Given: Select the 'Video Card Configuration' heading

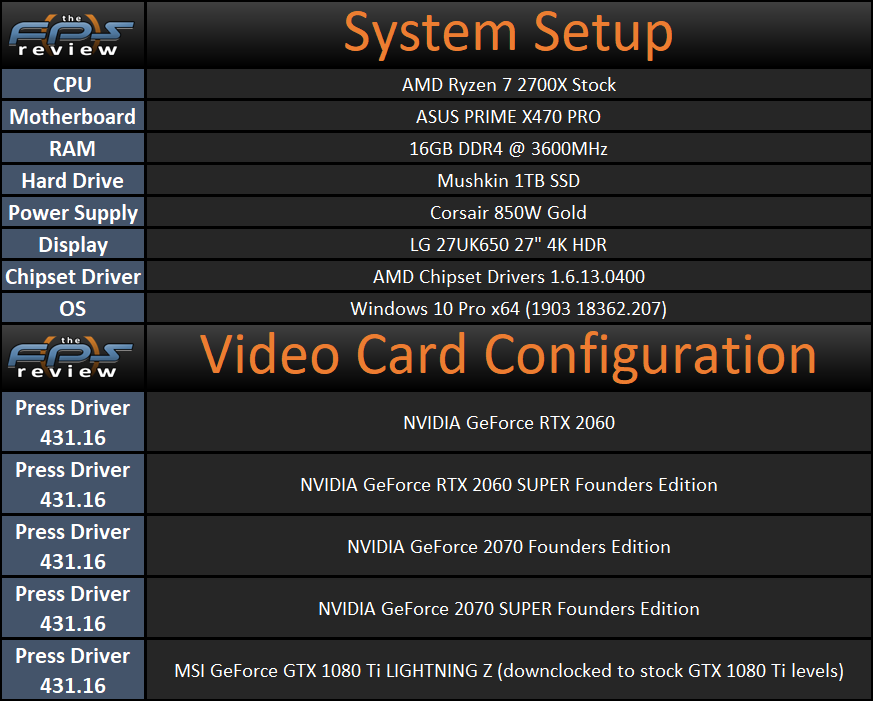Looking at the screenshot, I should tap(508, 355).
